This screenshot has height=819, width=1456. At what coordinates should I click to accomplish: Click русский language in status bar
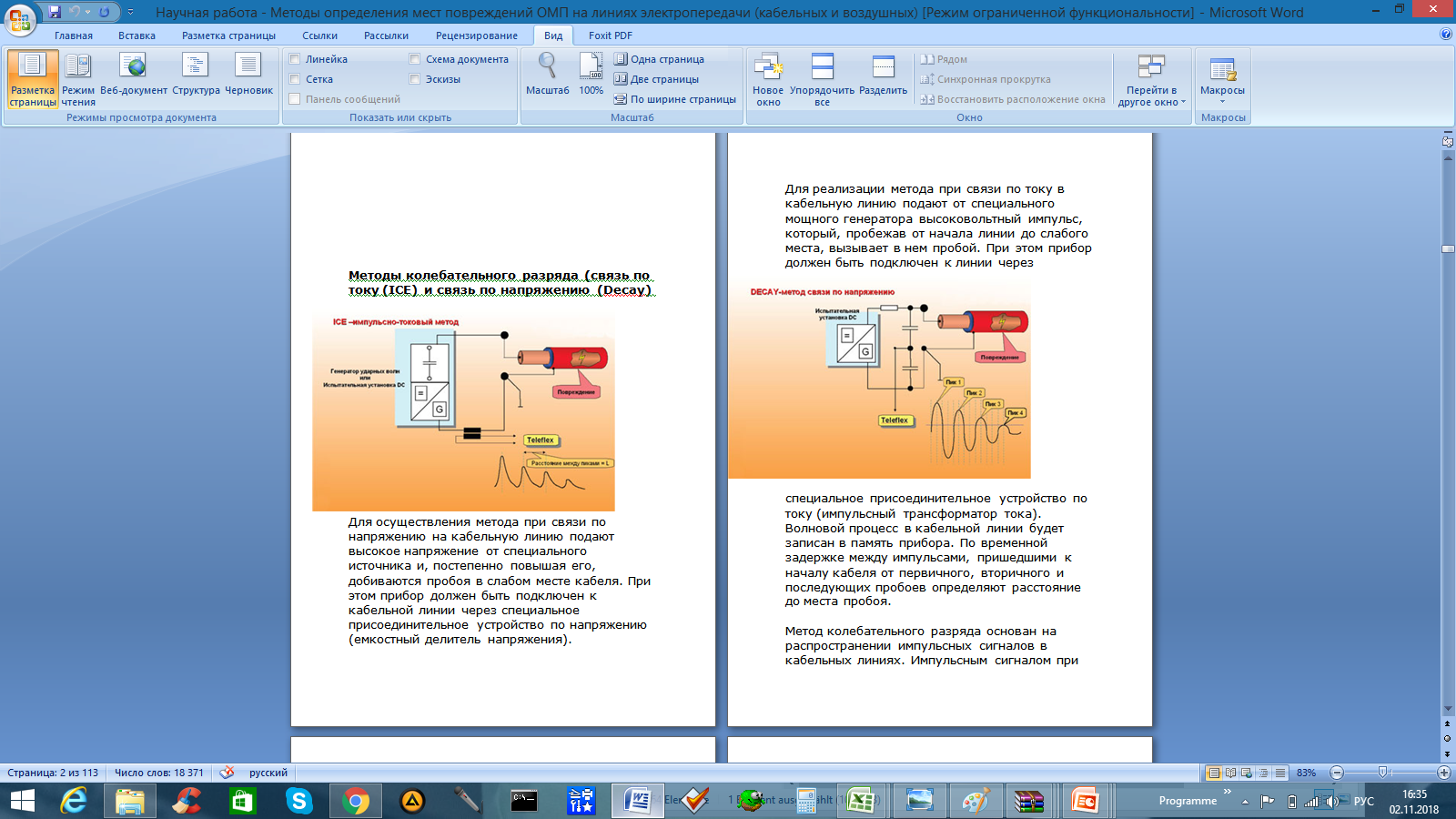pyautogui.click(x=268, y=773)
